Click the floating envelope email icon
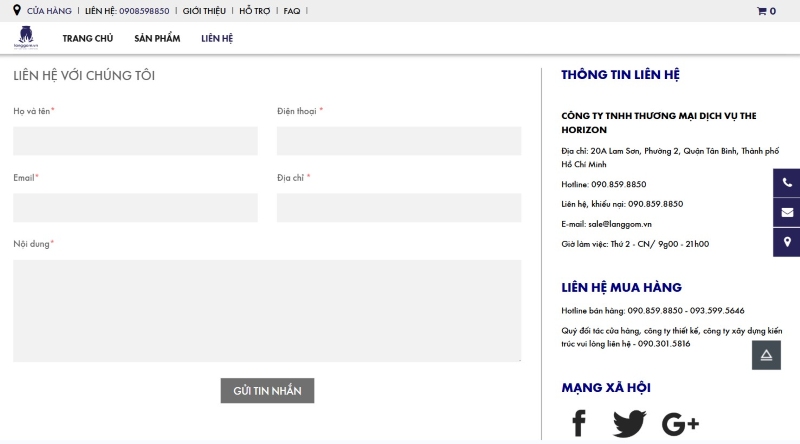The image size is (800, 444). 787,212
